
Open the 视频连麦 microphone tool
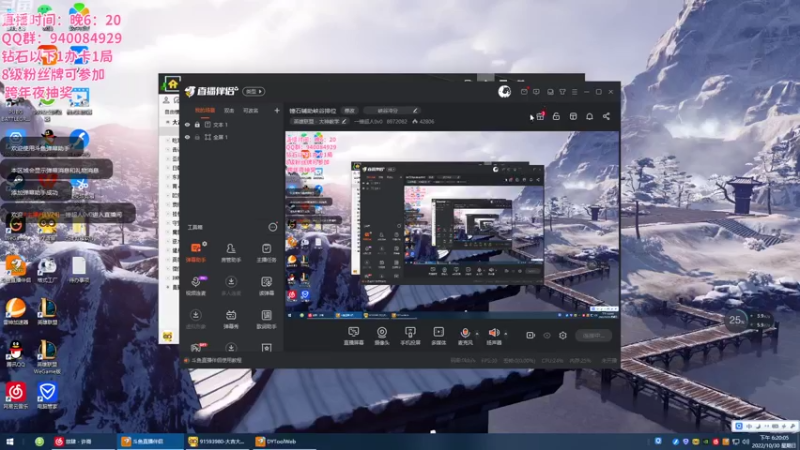195,286
